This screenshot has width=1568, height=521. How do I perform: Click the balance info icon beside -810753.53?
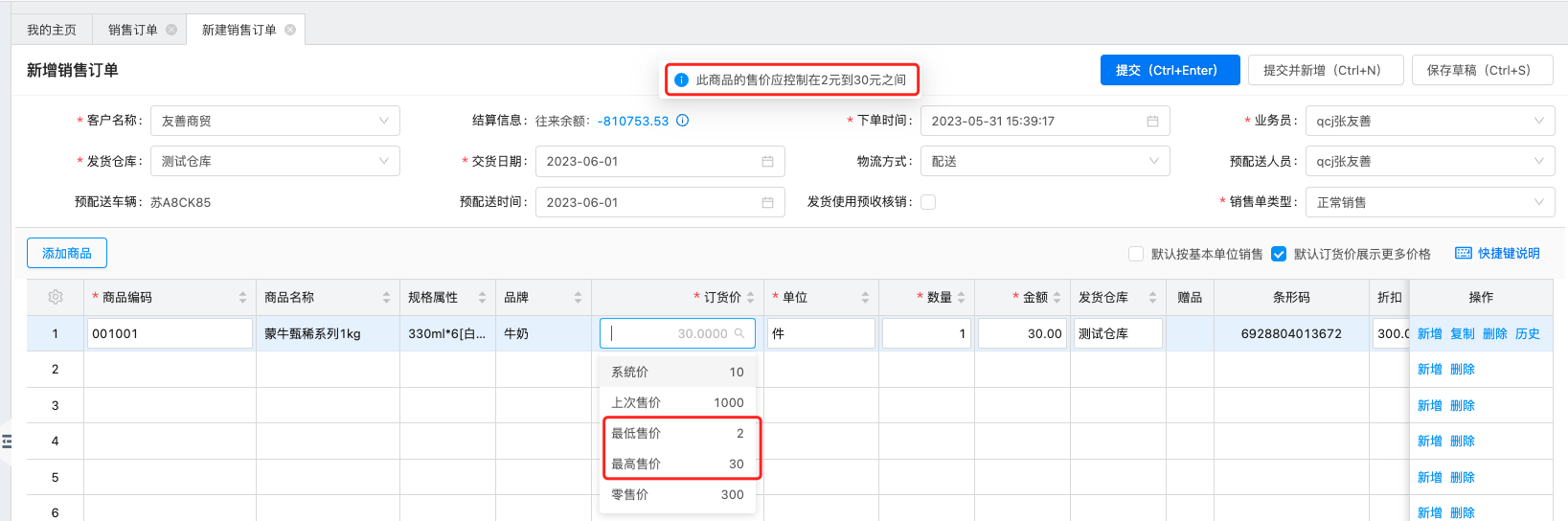point(683,121)
